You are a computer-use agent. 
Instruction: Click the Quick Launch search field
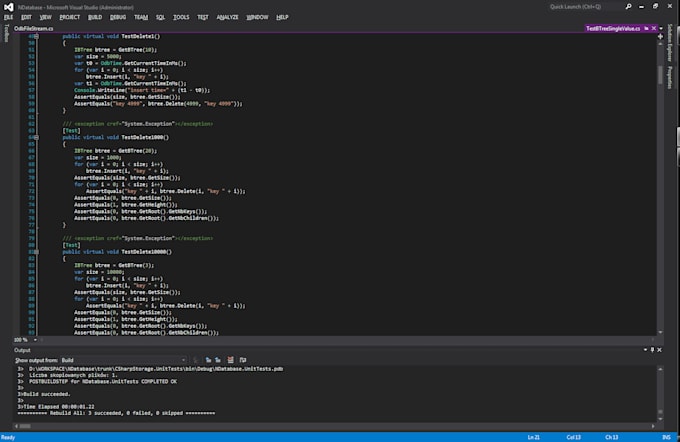(585, 7)
